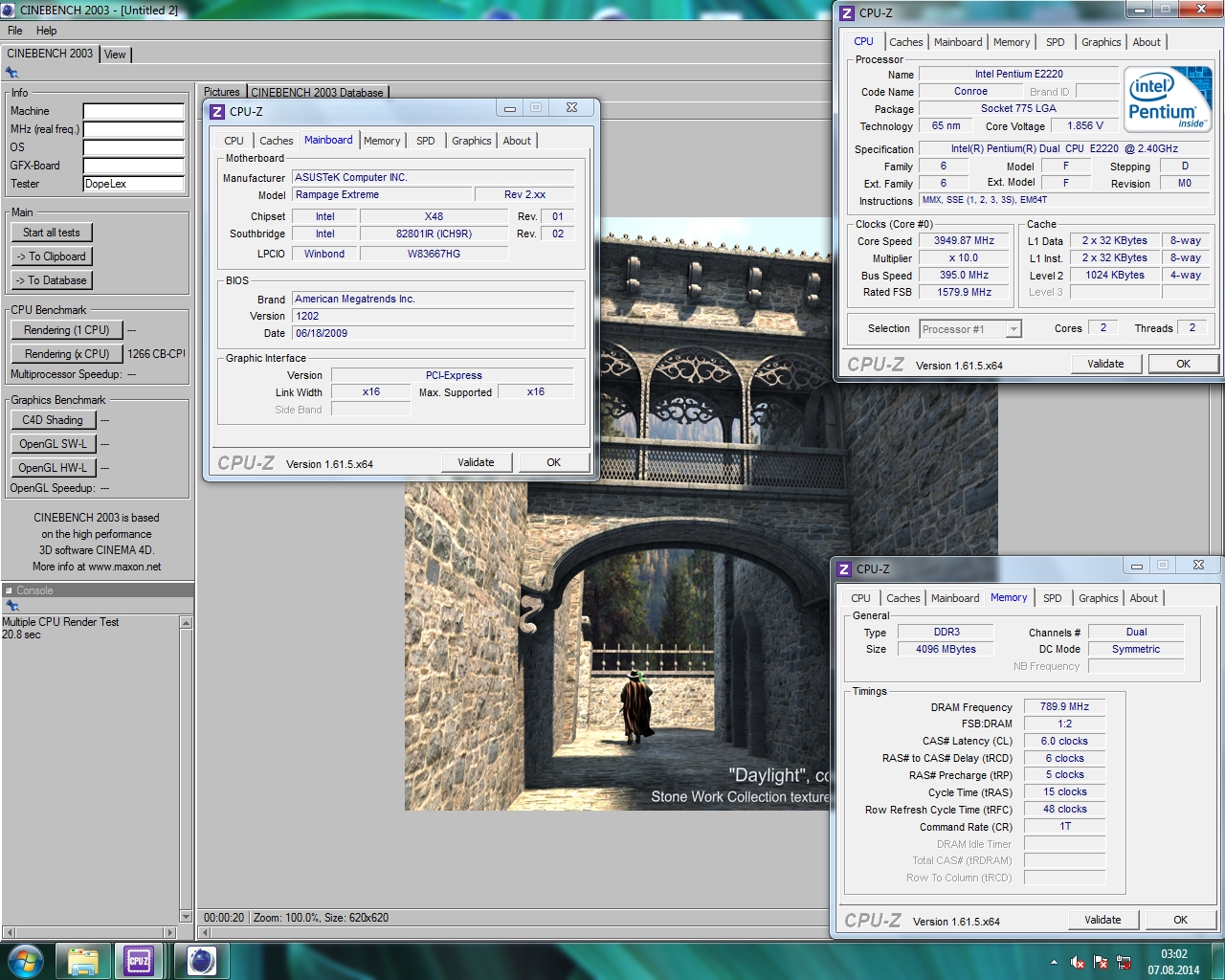Click the Core Speed value 3949.87 MHz
This screenshot has height=980, width=1225.
pyautogui.click(x=964, y=241)
